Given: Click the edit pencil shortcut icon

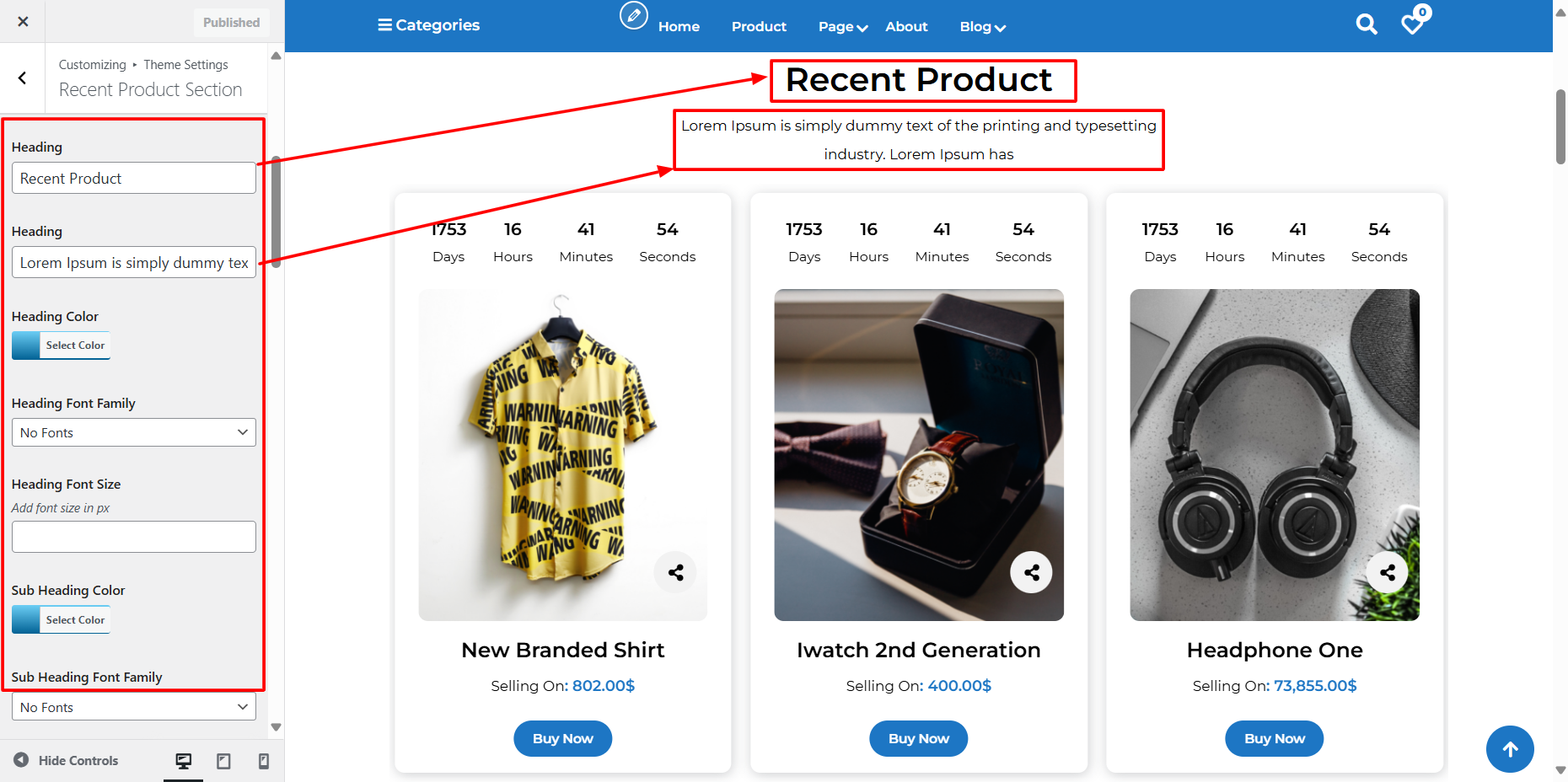Looking at the screenshot, I should 634,15.
